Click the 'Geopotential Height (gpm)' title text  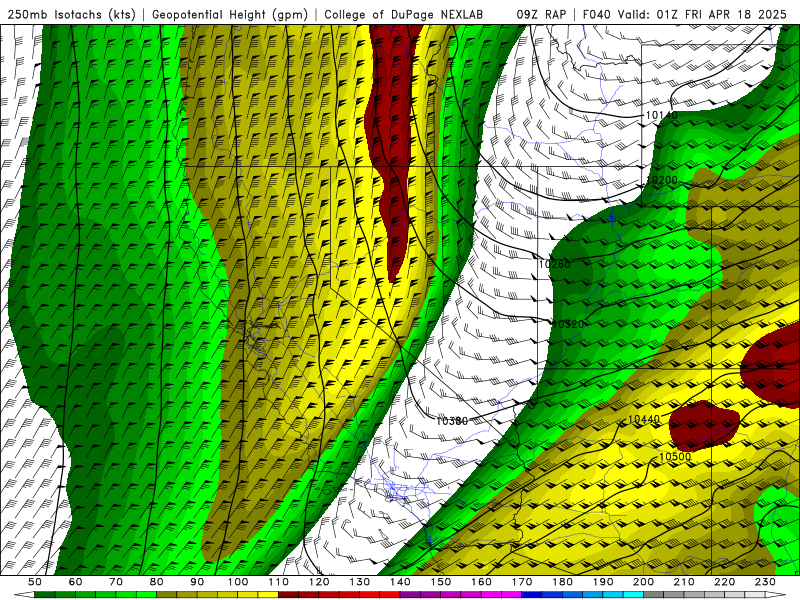click(230, 14)
